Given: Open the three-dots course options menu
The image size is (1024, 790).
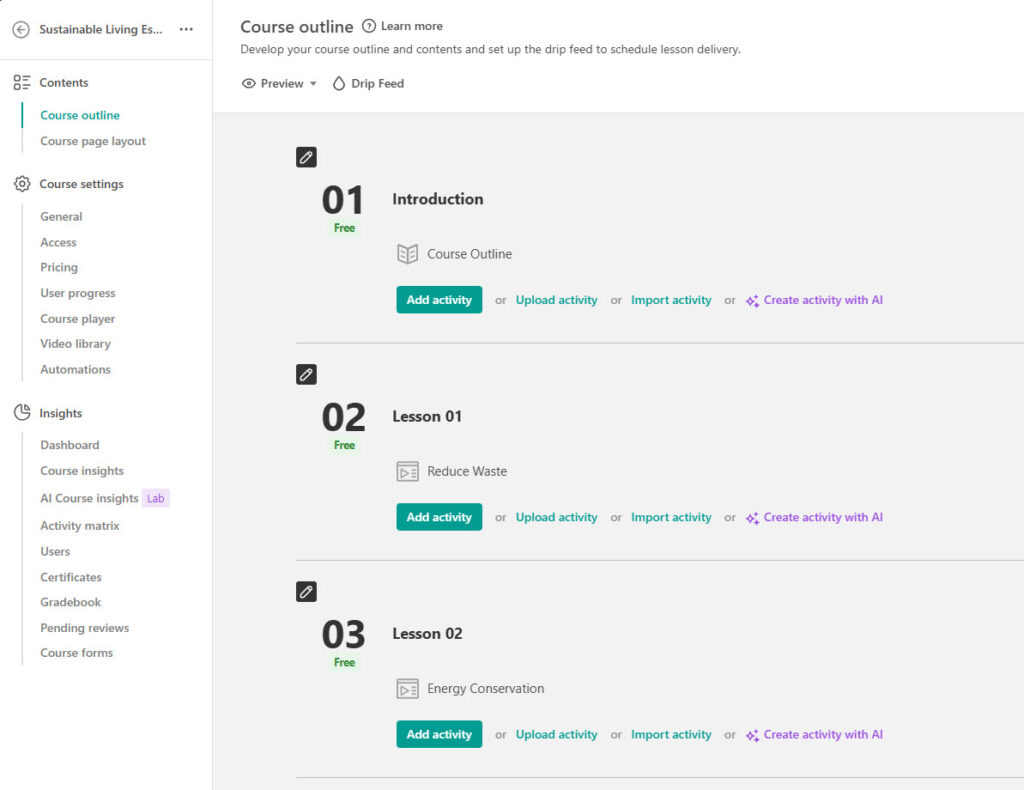Looking at the screenshot, I should [x=186, y=30].
